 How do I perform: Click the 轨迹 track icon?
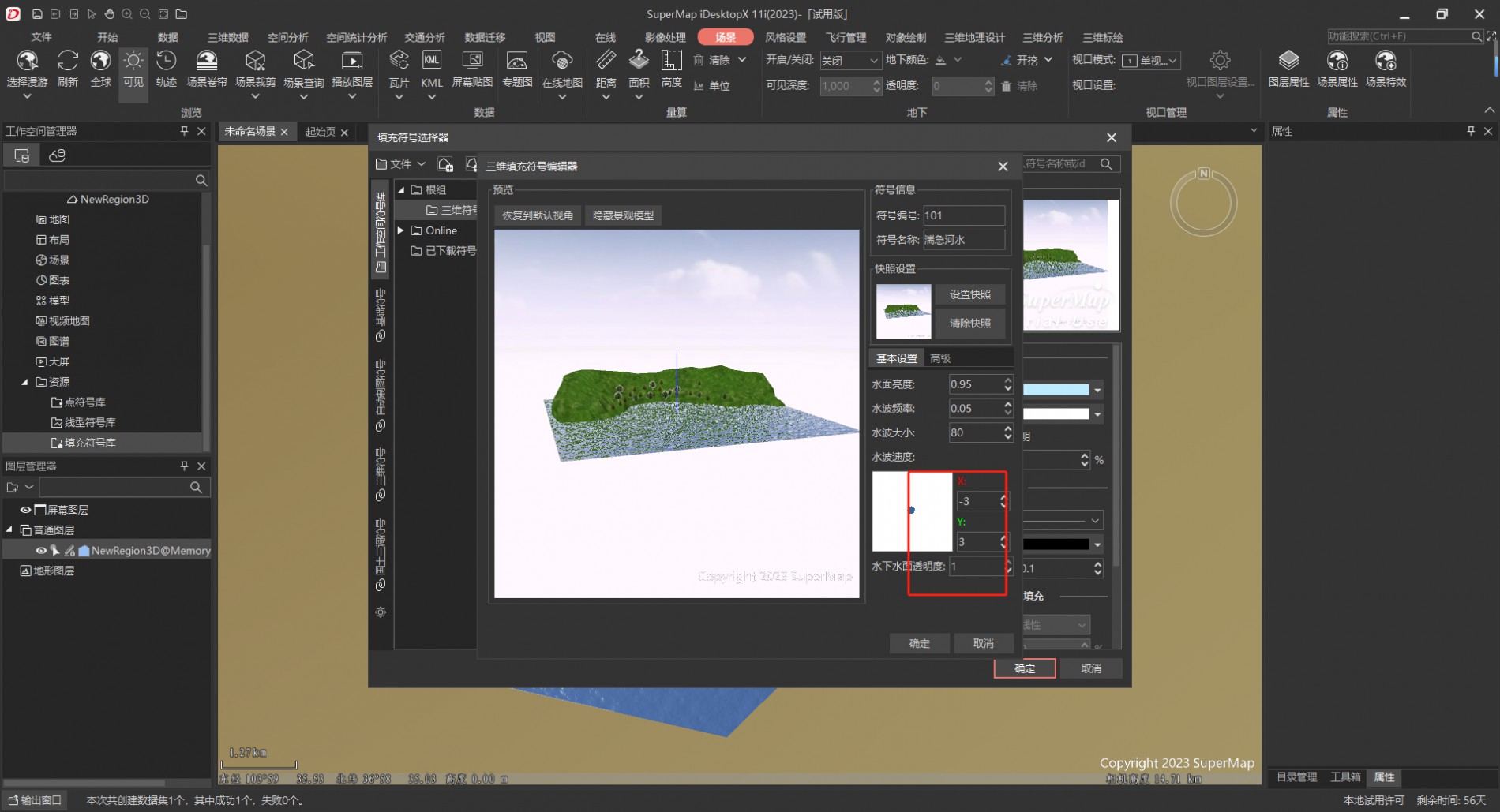click(x=166, y=61)
